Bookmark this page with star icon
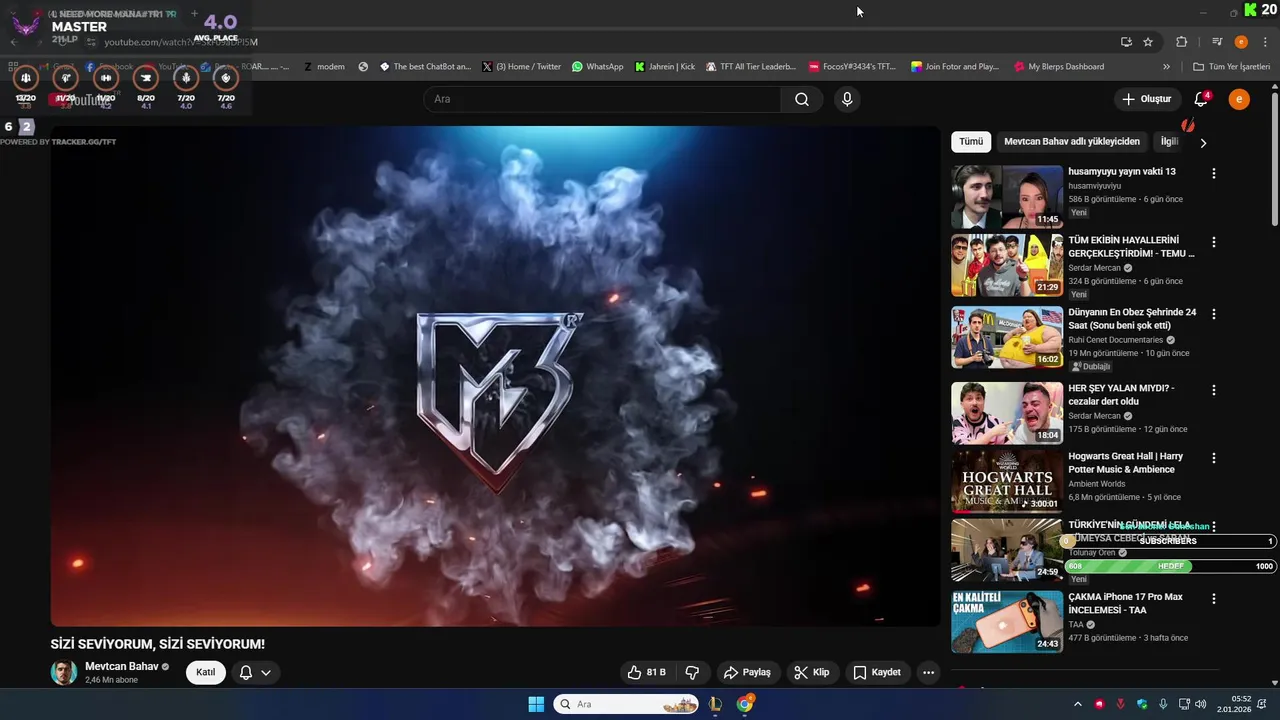 [1148, 42]
